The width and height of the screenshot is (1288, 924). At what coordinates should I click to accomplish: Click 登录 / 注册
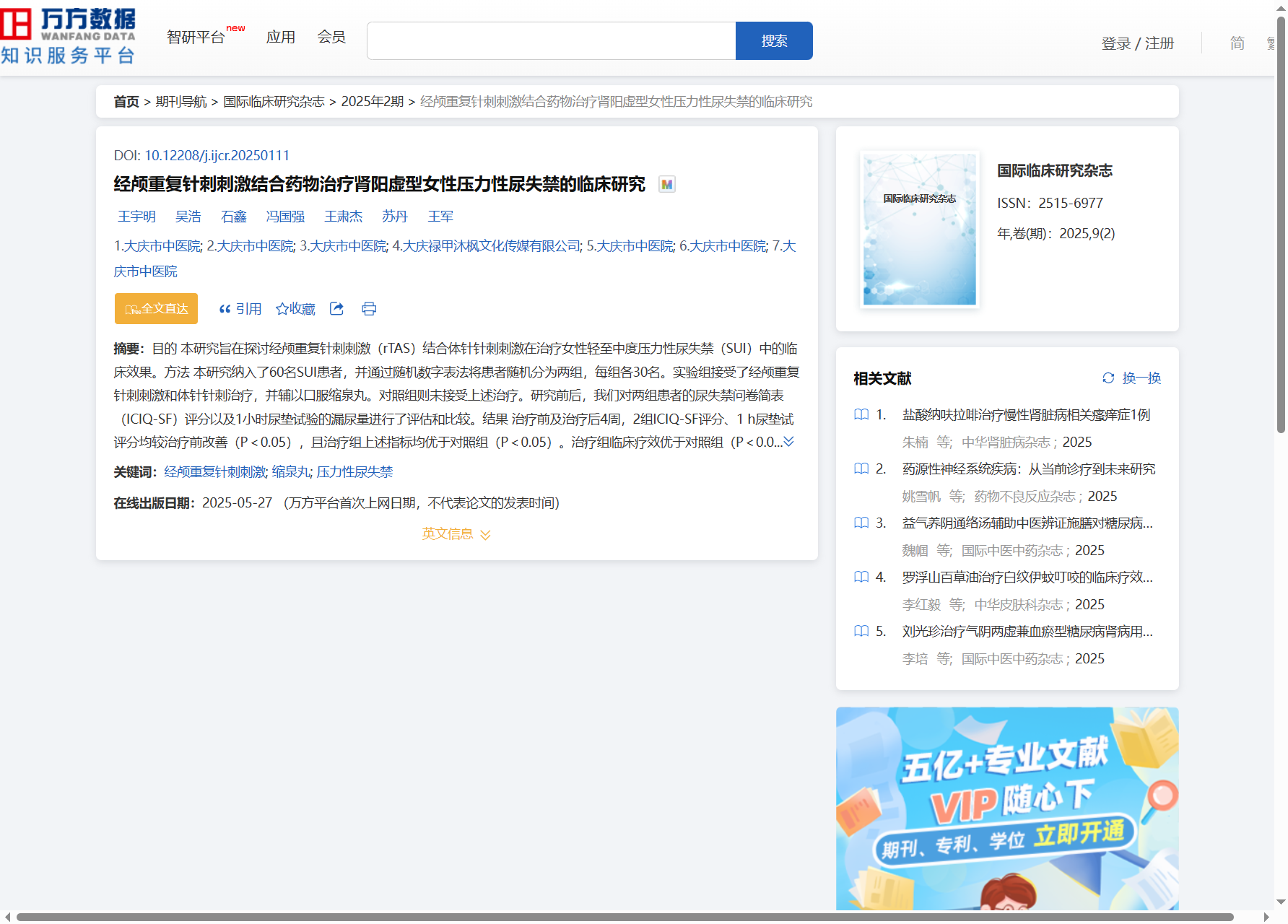pyautogui.click(x=1138, y=43)
